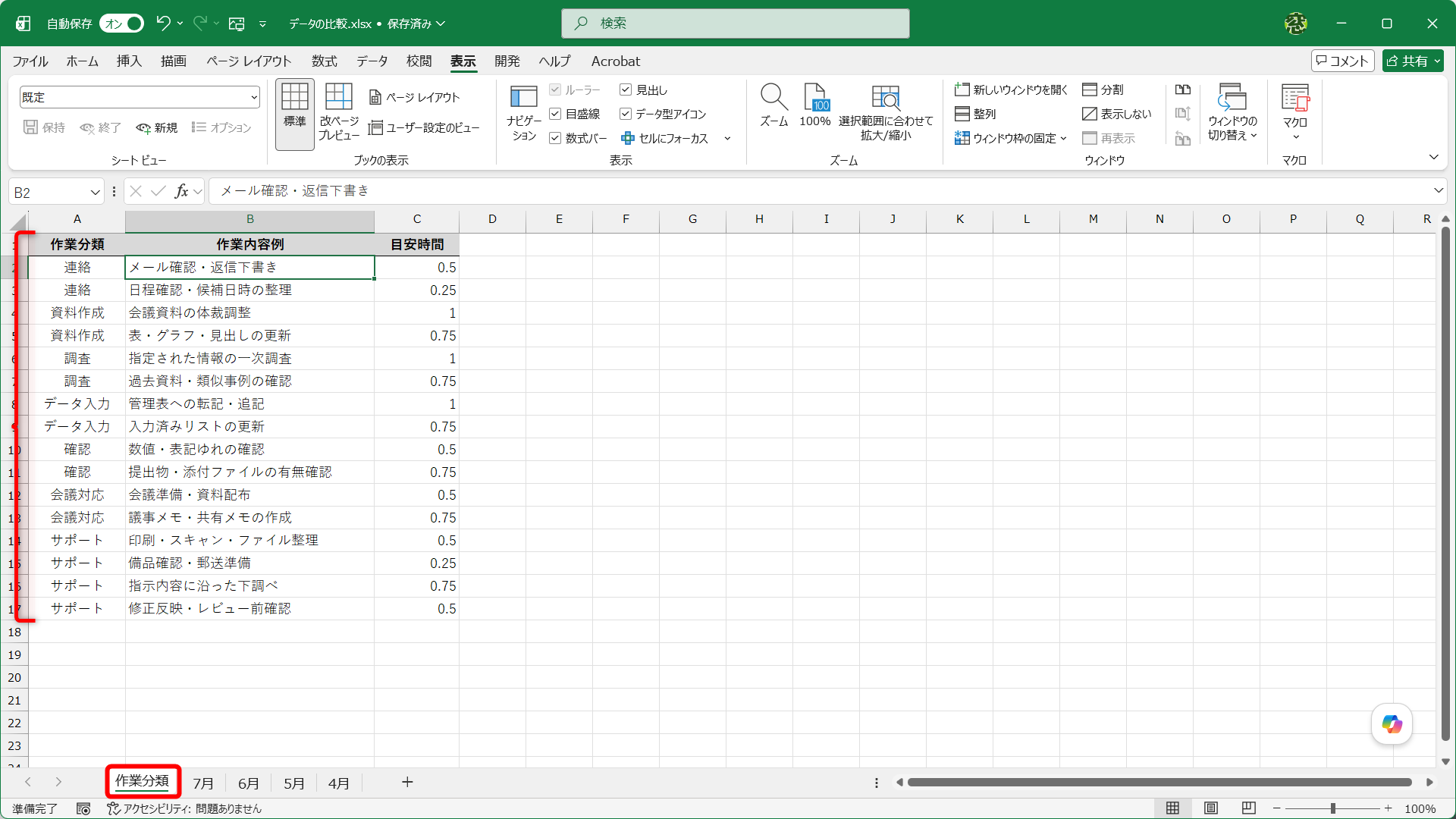Click the status bar macro record icon

pyautogui.click(x=83, y=809)
